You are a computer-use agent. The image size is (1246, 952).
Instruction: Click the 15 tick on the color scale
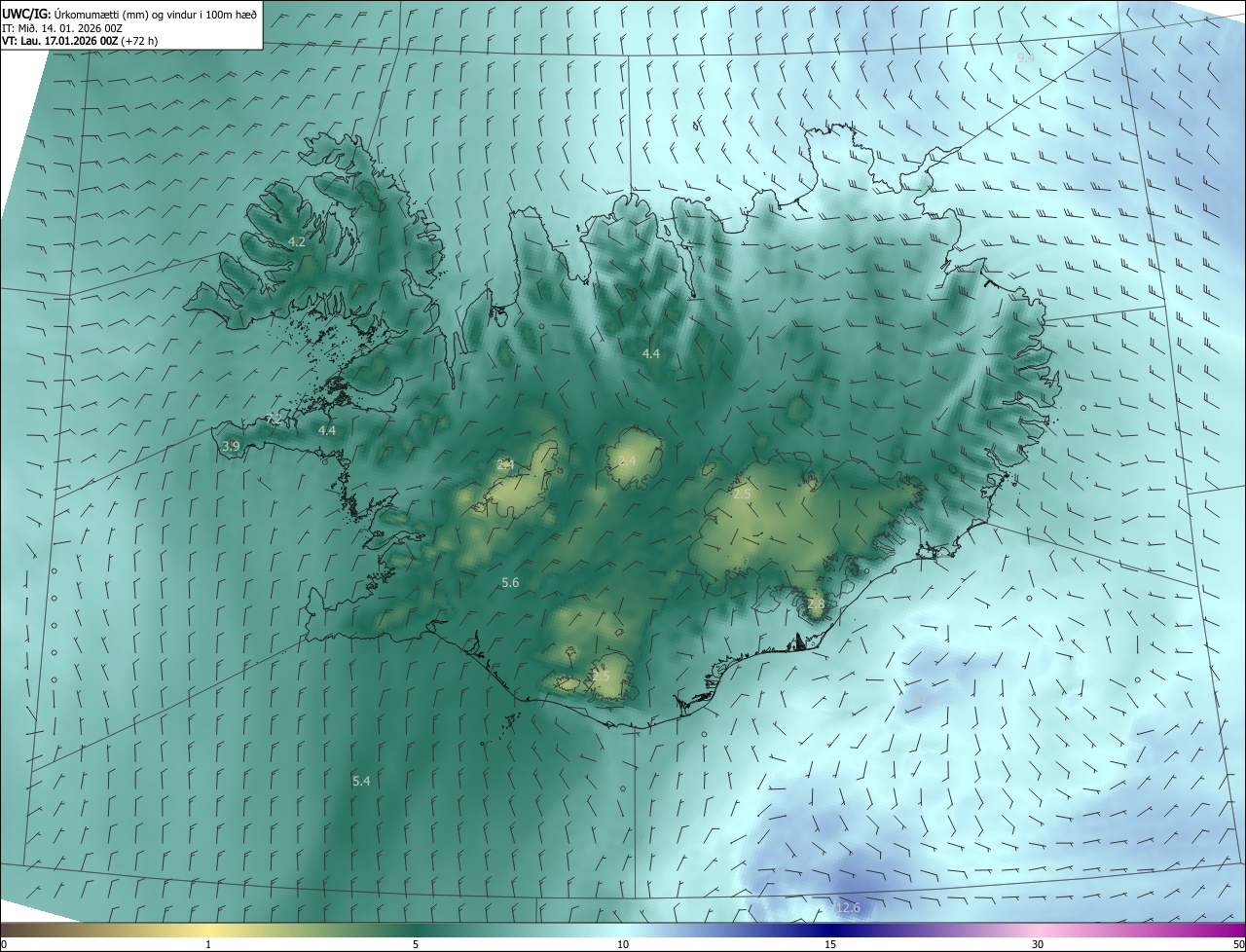[x=830, y=944]
